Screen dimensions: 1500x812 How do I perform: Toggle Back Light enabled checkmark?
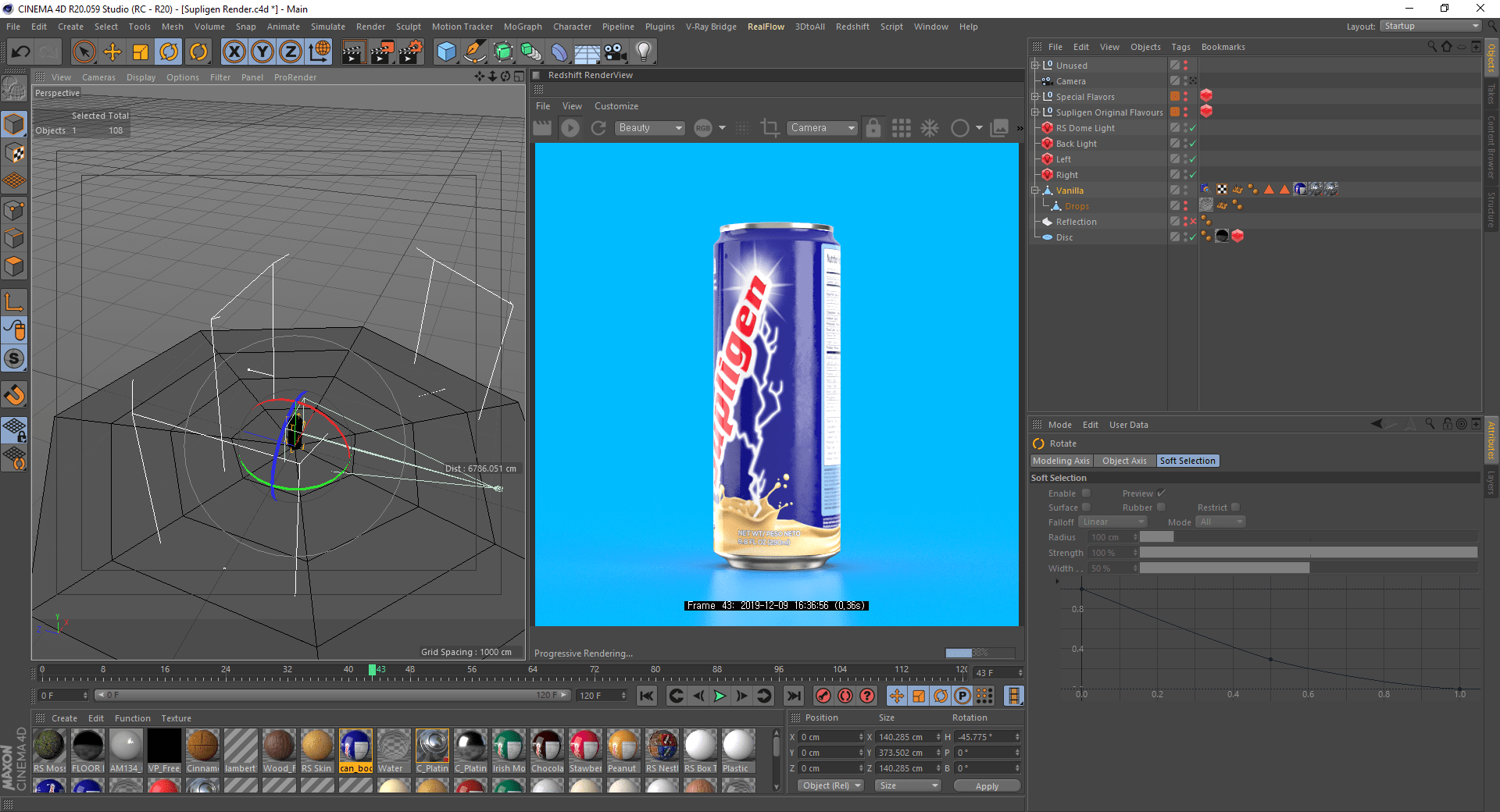1192,144
